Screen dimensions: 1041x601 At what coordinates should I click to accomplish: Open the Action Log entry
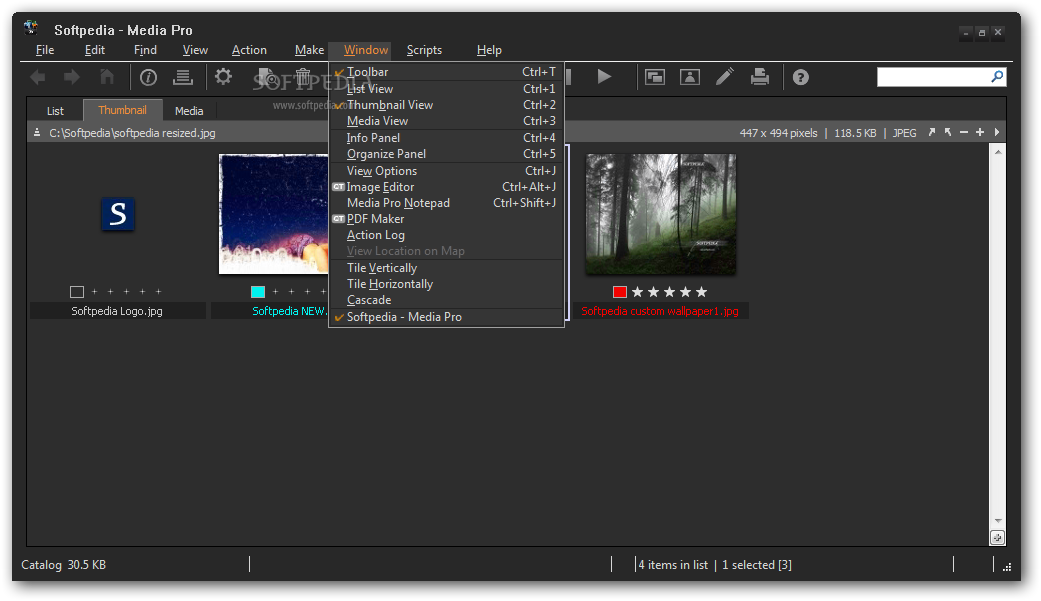click(x=446, y=235)
